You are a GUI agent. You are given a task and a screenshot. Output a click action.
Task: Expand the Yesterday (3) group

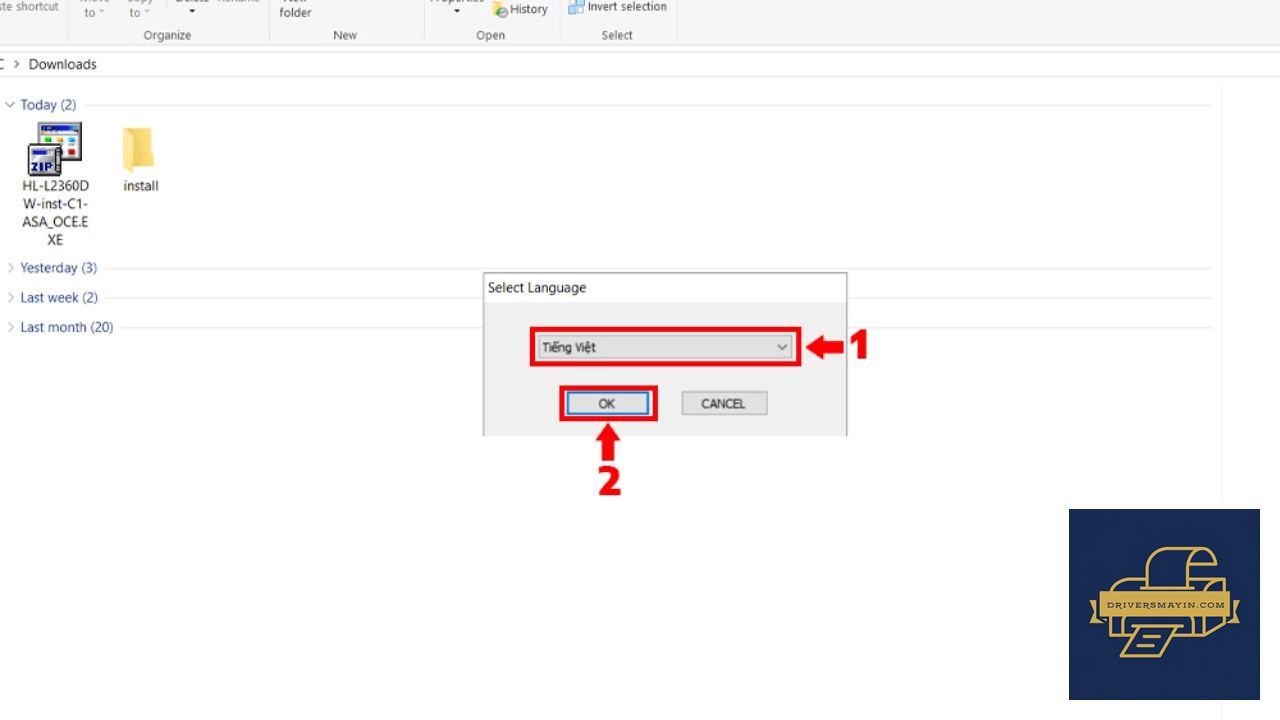click(10, 268)
